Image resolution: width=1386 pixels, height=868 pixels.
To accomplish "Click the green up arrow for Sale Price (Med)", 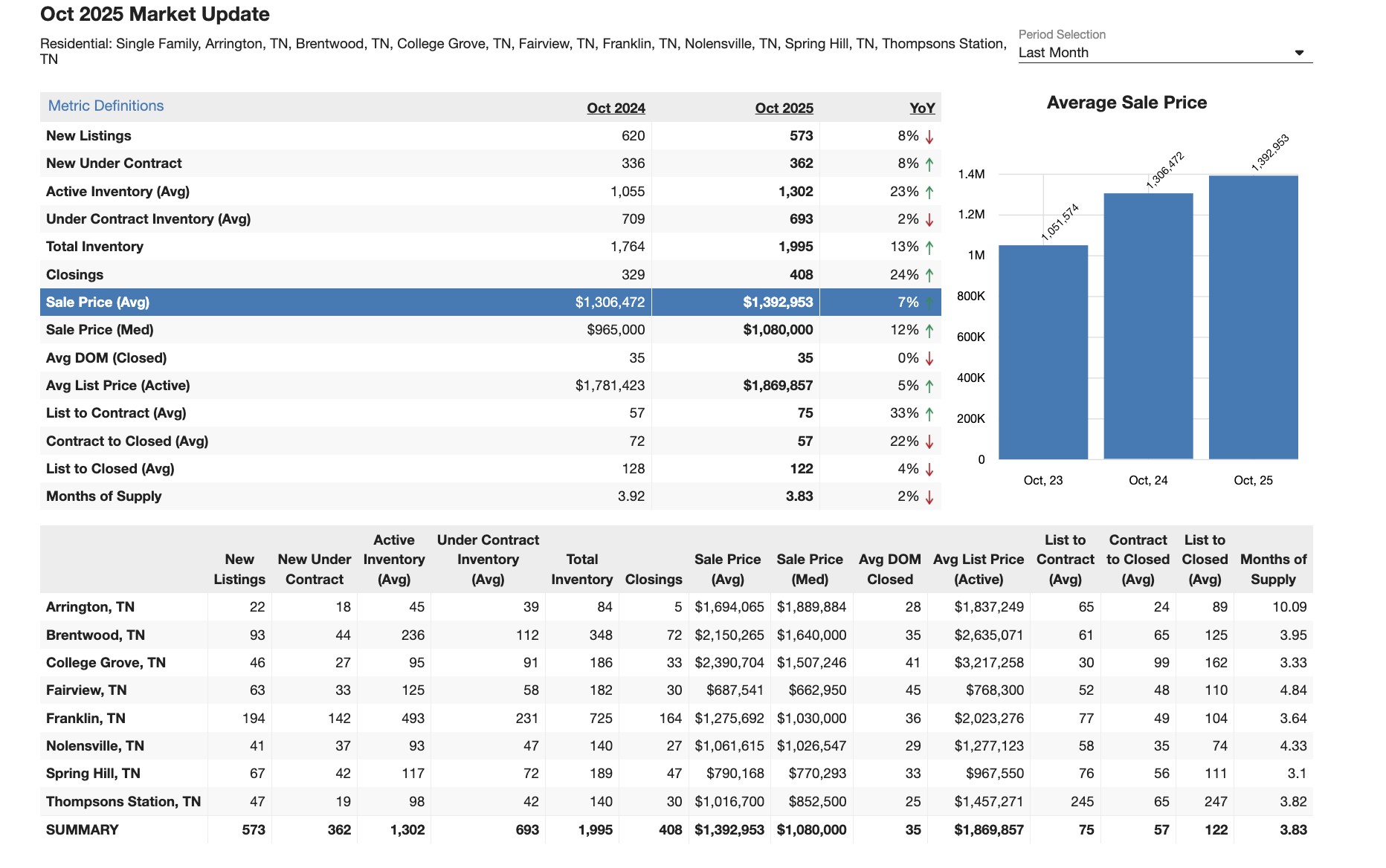I will pyautogui.click(x=929, y=331).
